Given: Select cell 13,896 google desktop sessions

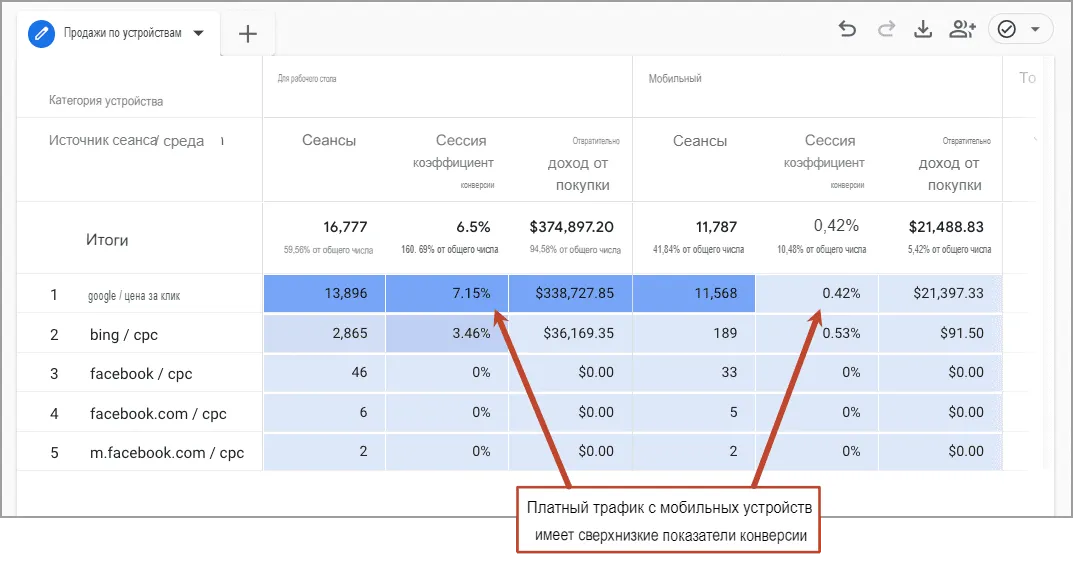Looking at the screenshot, I should 324,294.
